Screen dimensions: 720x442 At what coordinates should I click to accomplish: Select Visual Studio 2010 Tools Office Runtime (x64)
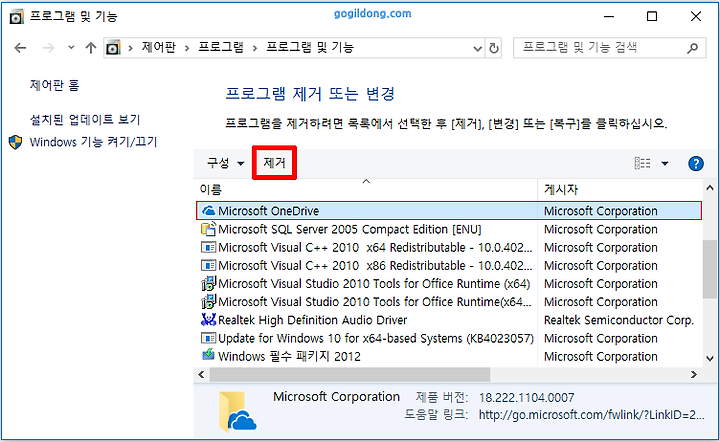[374, 284]
